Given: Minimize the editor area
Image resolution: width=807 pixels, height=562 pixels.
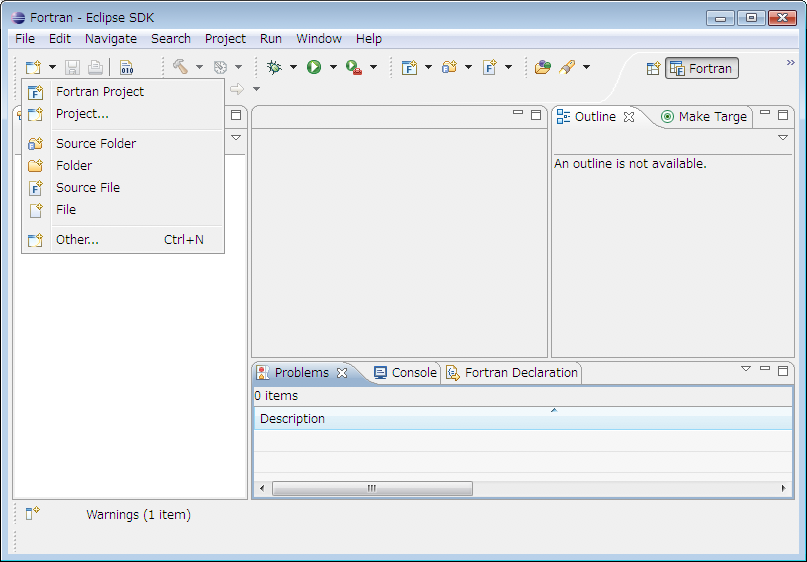Looking at the screenshot, I should pos(518,112).
